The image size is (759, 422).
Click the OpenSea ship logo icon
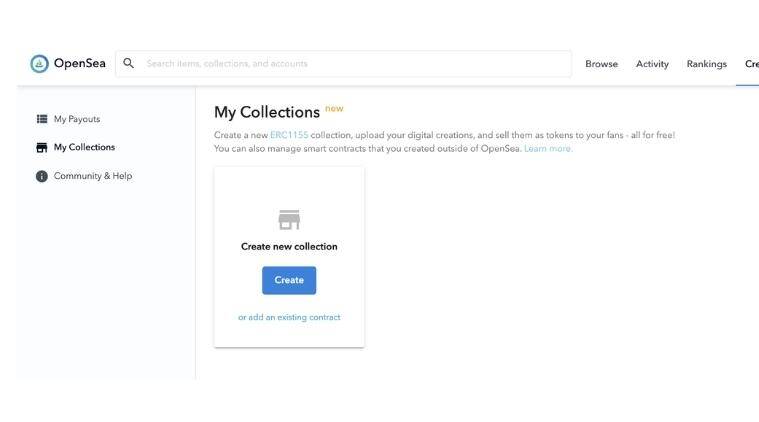39,64
